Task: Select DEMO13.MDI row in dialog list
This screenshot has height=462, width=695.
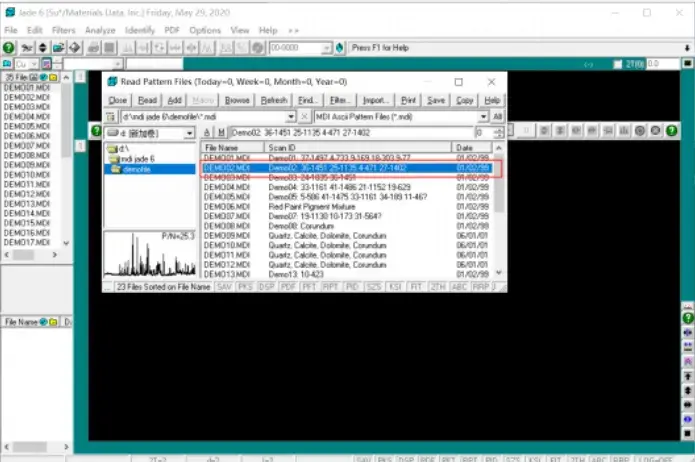Action: click(x=347, y=274)
